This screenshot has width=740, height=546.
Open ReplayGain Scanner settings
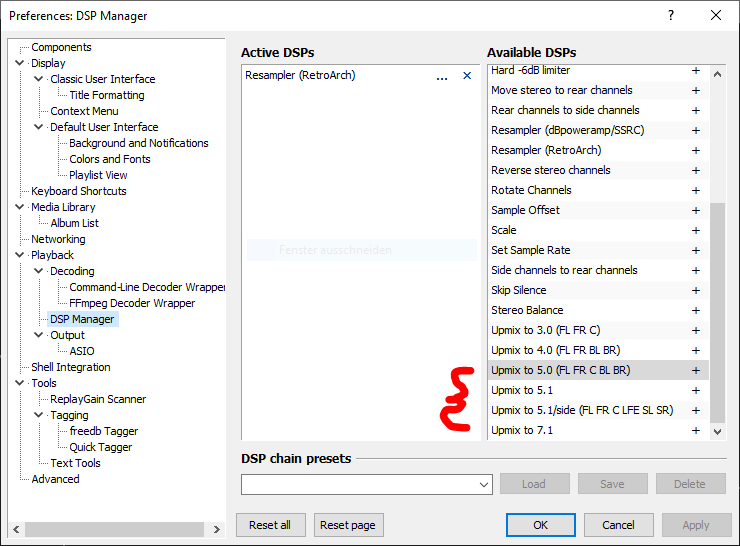point(98,399)
